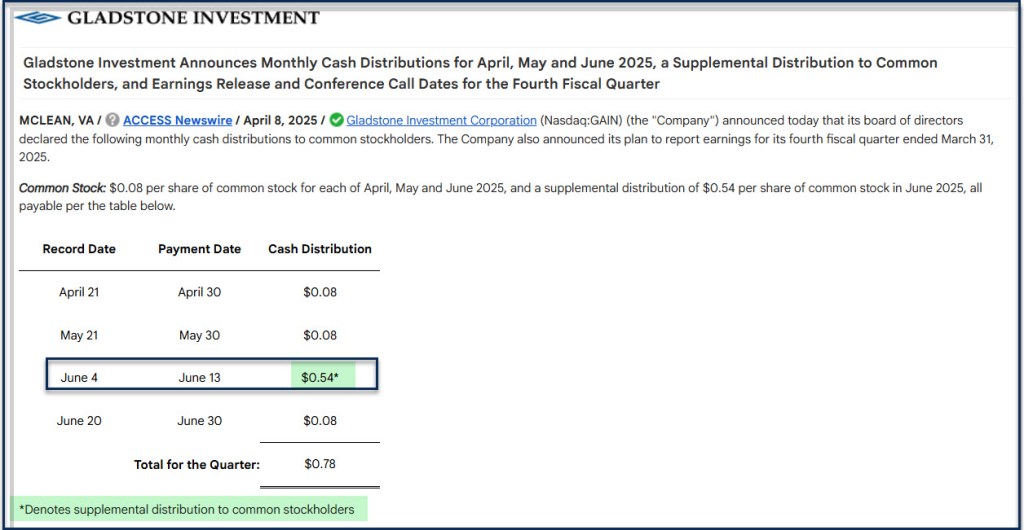
Task: Click the highlighted supplemental distribution footnote
Action: (x=187, y=510)
